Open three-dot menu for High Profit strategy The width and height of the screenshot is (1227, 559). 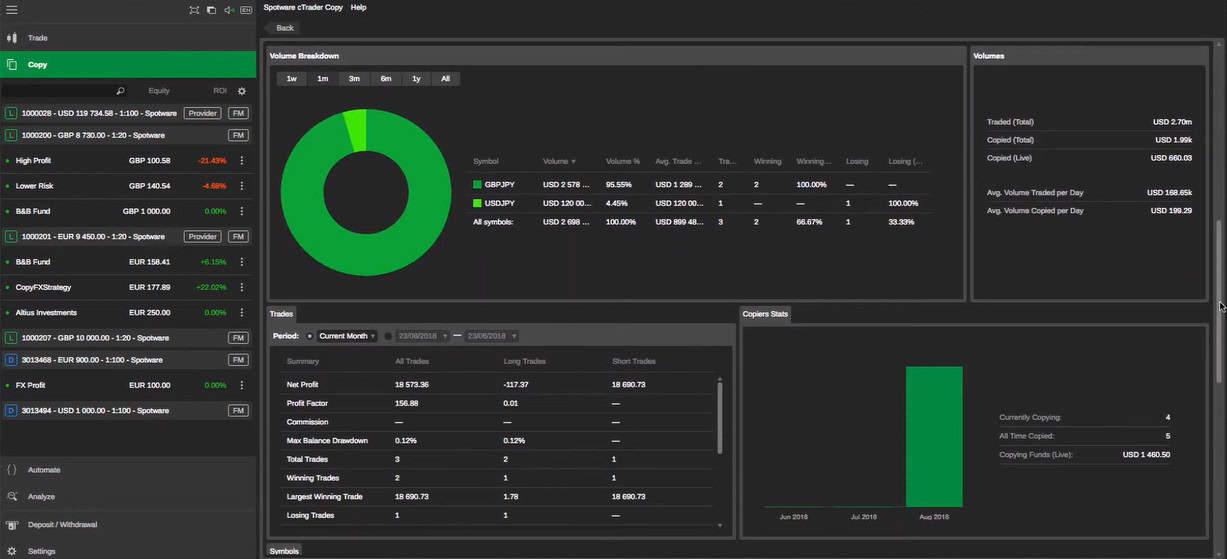pos(242,161)
